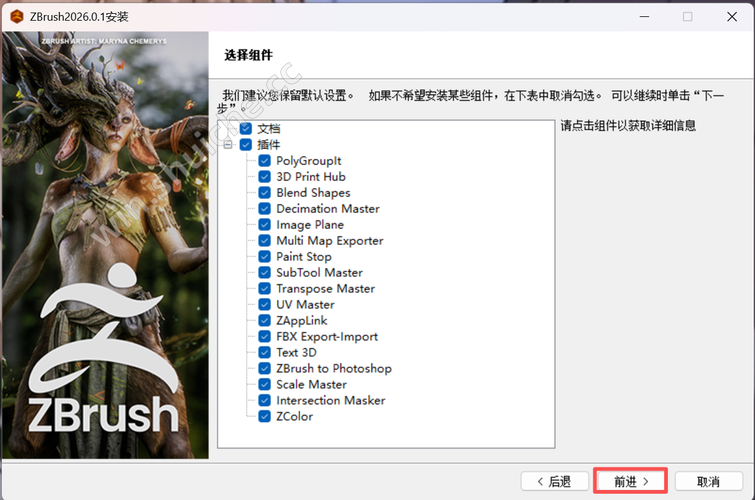Toggle the UV Master checkbox
Viewport: 755px width, 500px height.
click(x=264, y=304)
